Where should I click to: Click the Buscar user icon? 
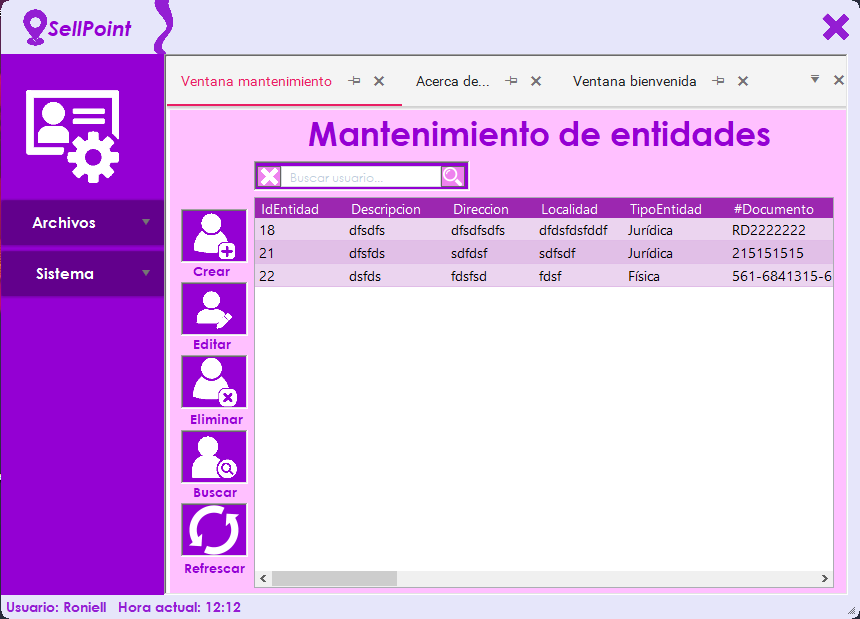(214, 457)
